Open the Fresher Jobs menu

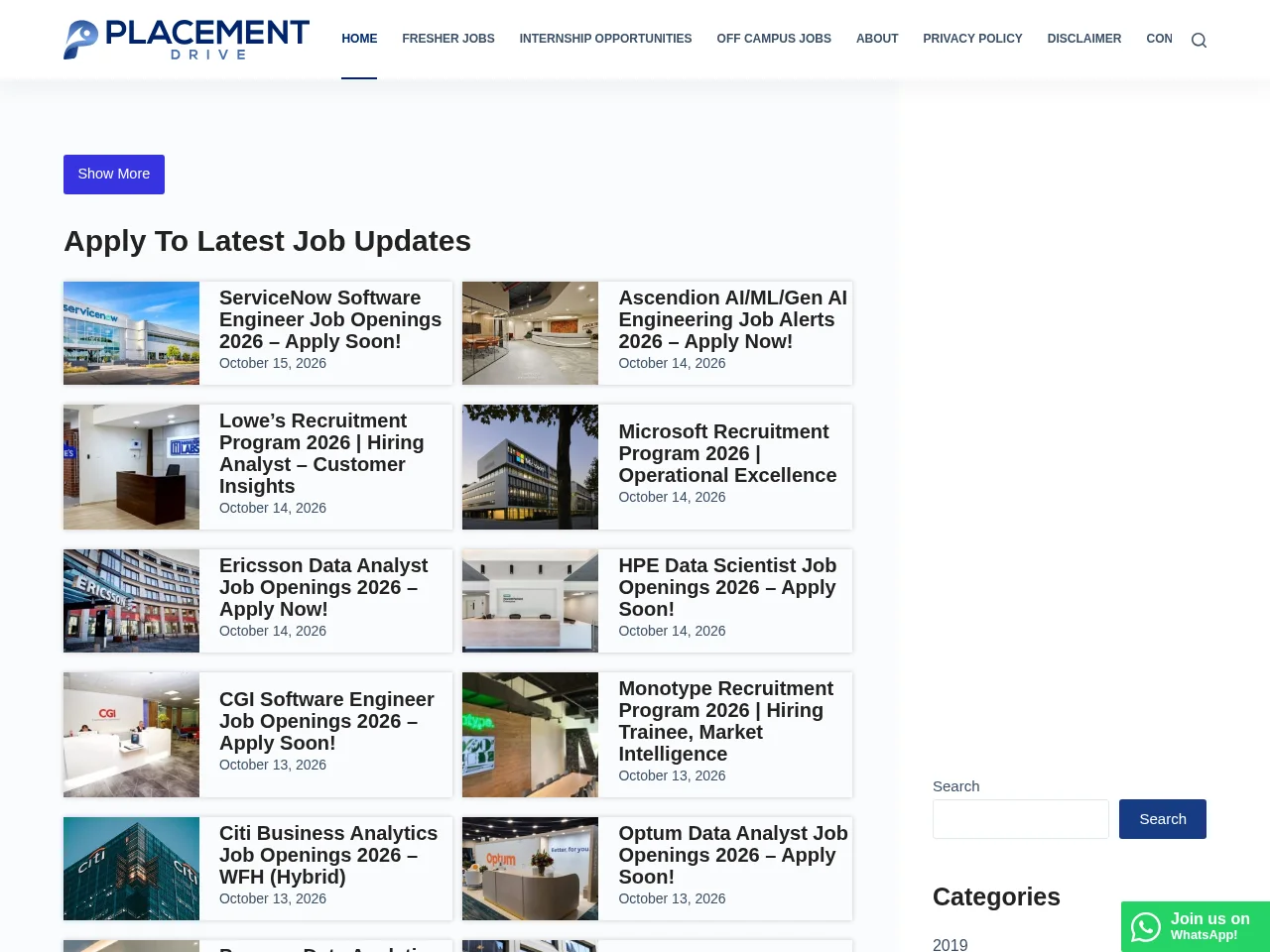pos(448,39)
